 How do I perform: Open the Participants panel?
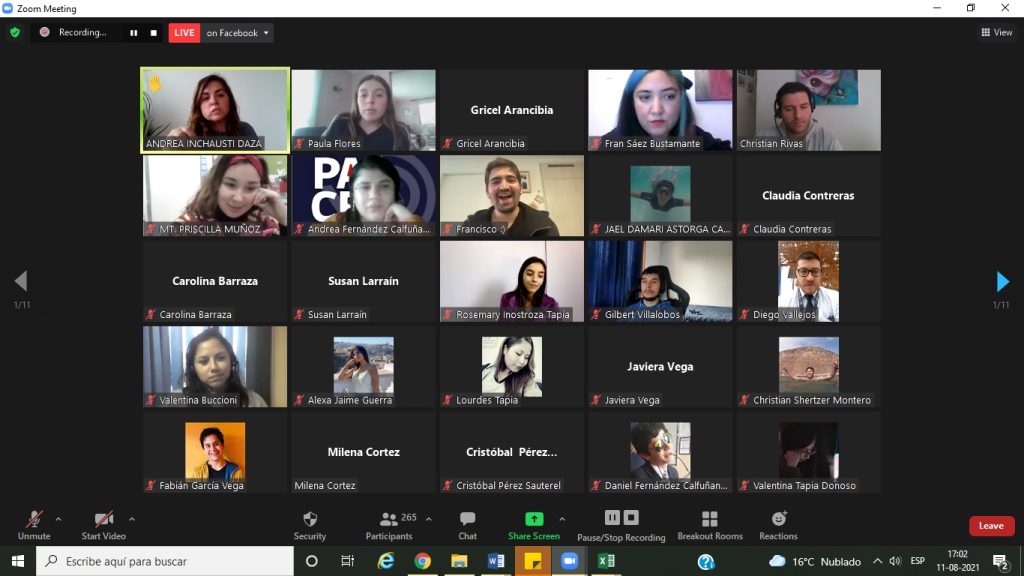click(x=390, y=524)
